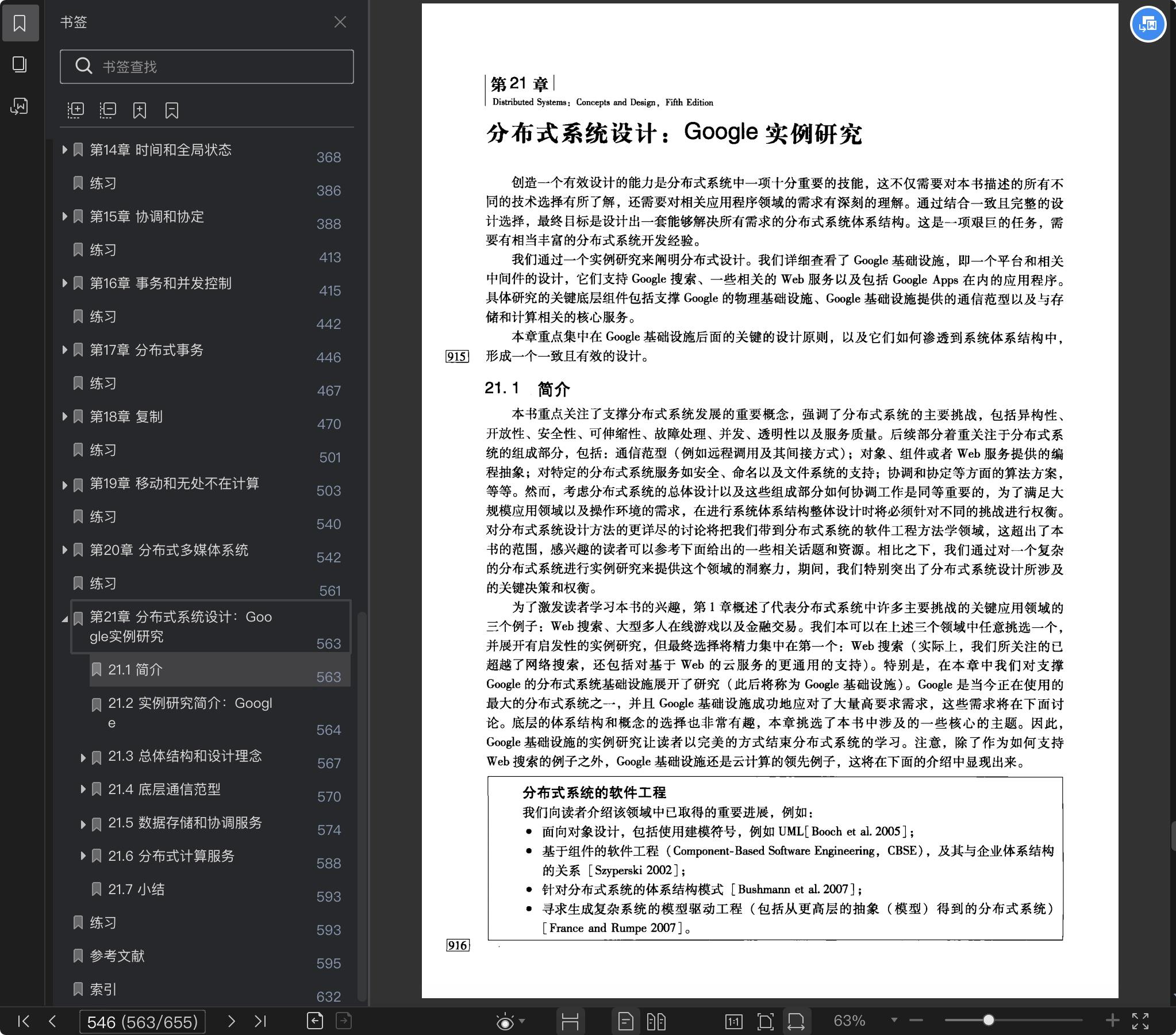Screen dimensions: 1176x1035
Task: Toggle fit width mode
Action: pos(796,1021)
